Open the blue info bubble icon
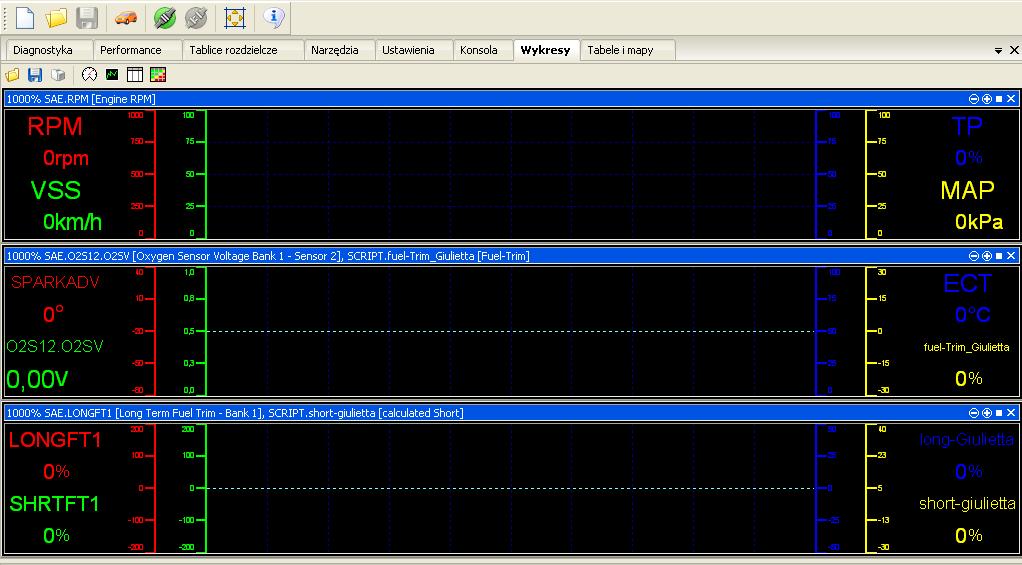 pyautogui.click(x=274, y=17)
